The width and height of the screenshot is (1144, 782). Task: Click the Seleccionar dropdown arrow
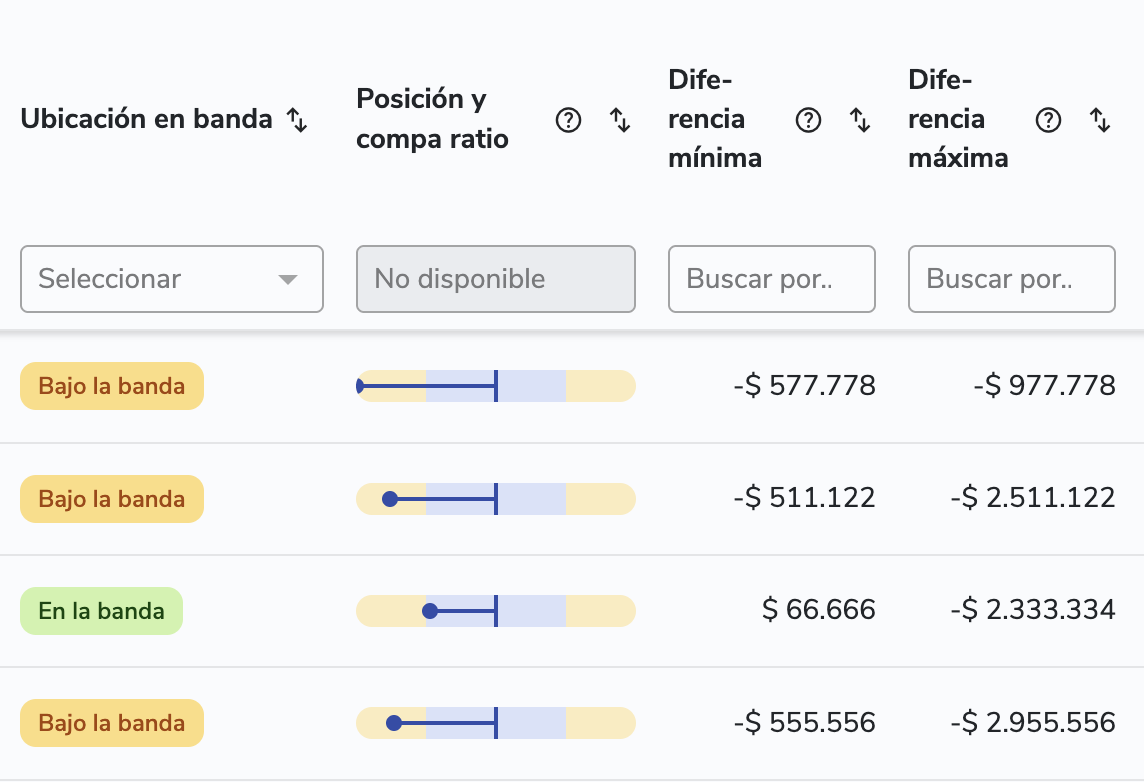(288, 279)
